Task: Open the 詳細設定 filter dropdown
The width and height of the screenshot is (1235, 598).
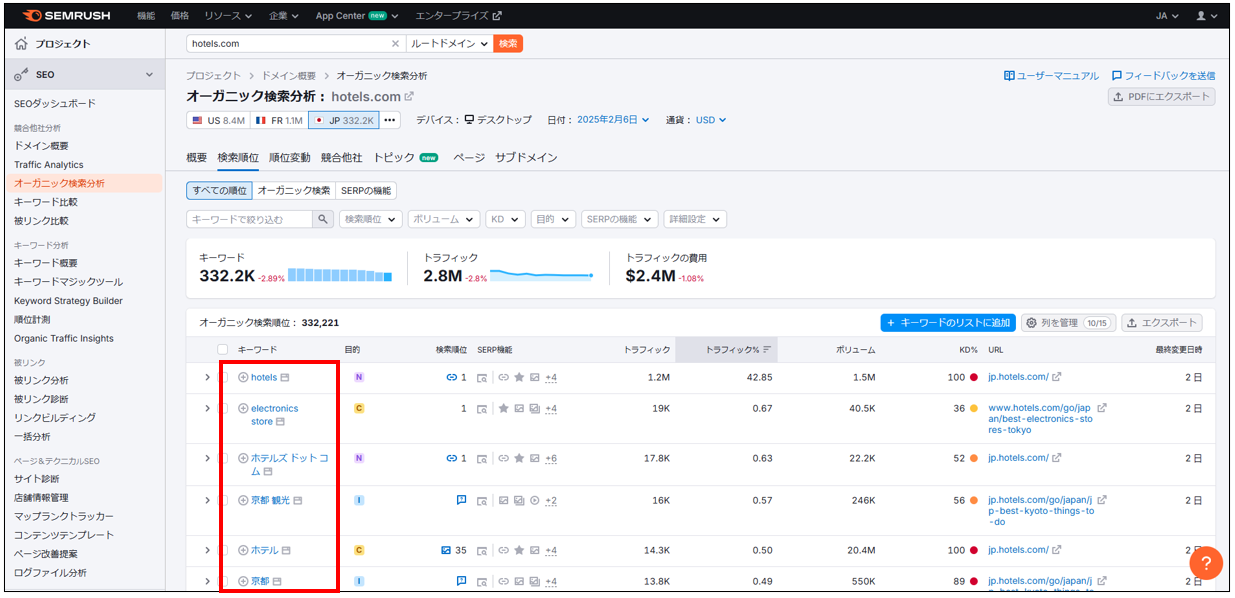Action: [694, 219]
